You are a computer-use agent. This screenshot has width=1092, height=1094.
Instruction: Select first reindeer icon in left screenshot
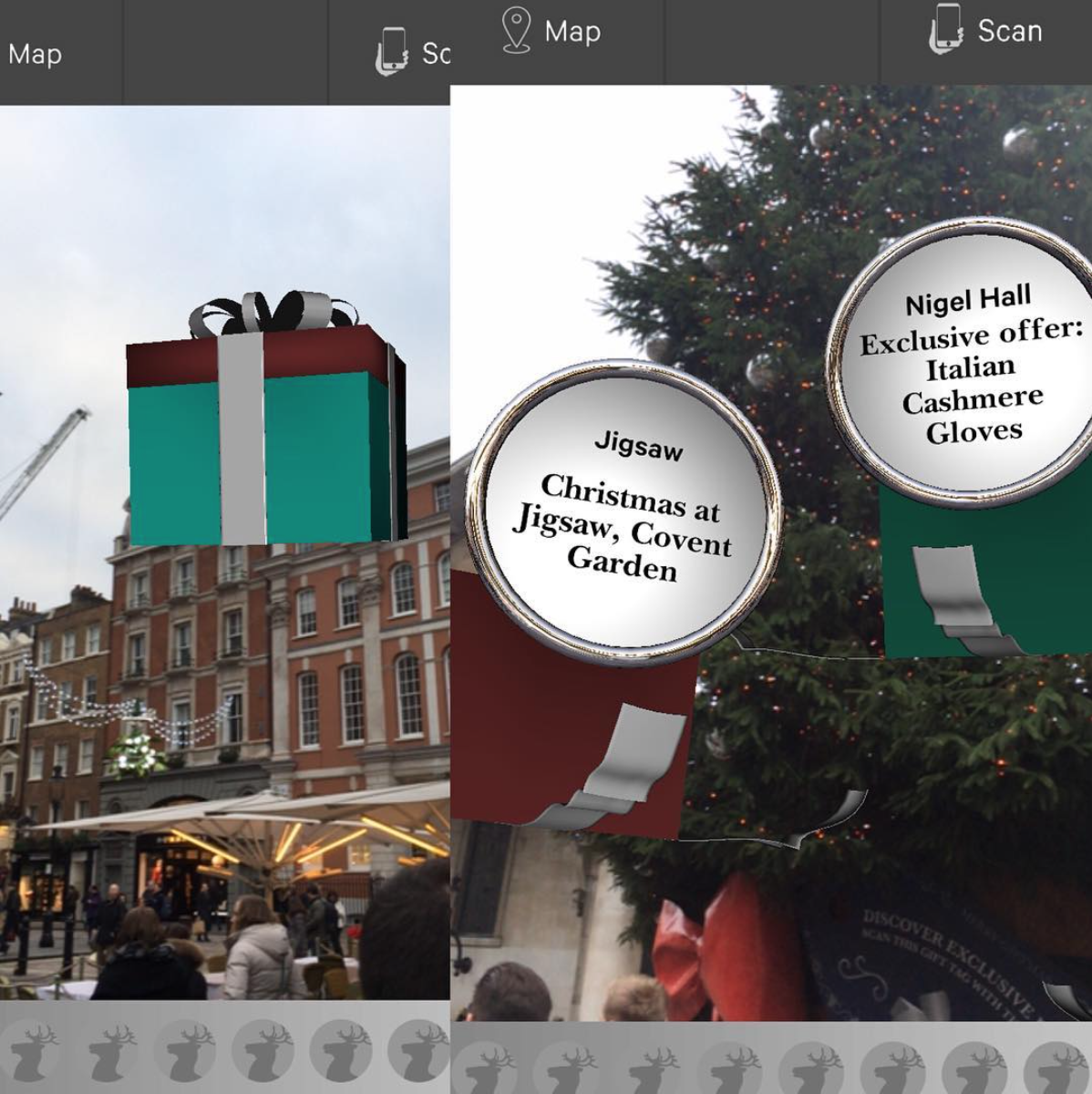(x=29, y=1049)
